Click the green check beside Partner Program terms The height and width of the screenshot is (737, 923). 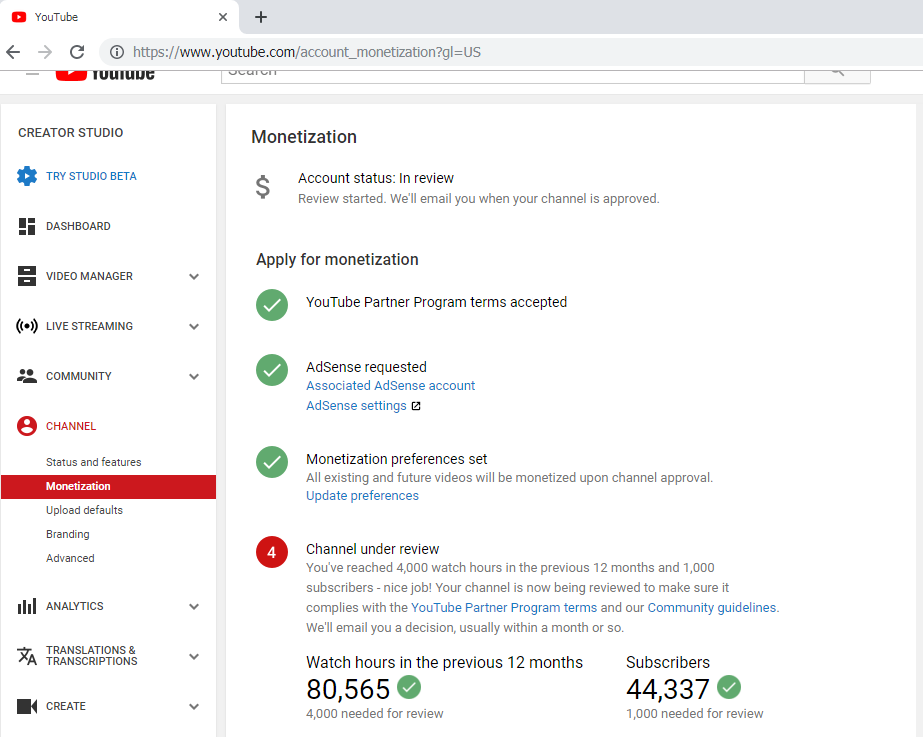272,305
